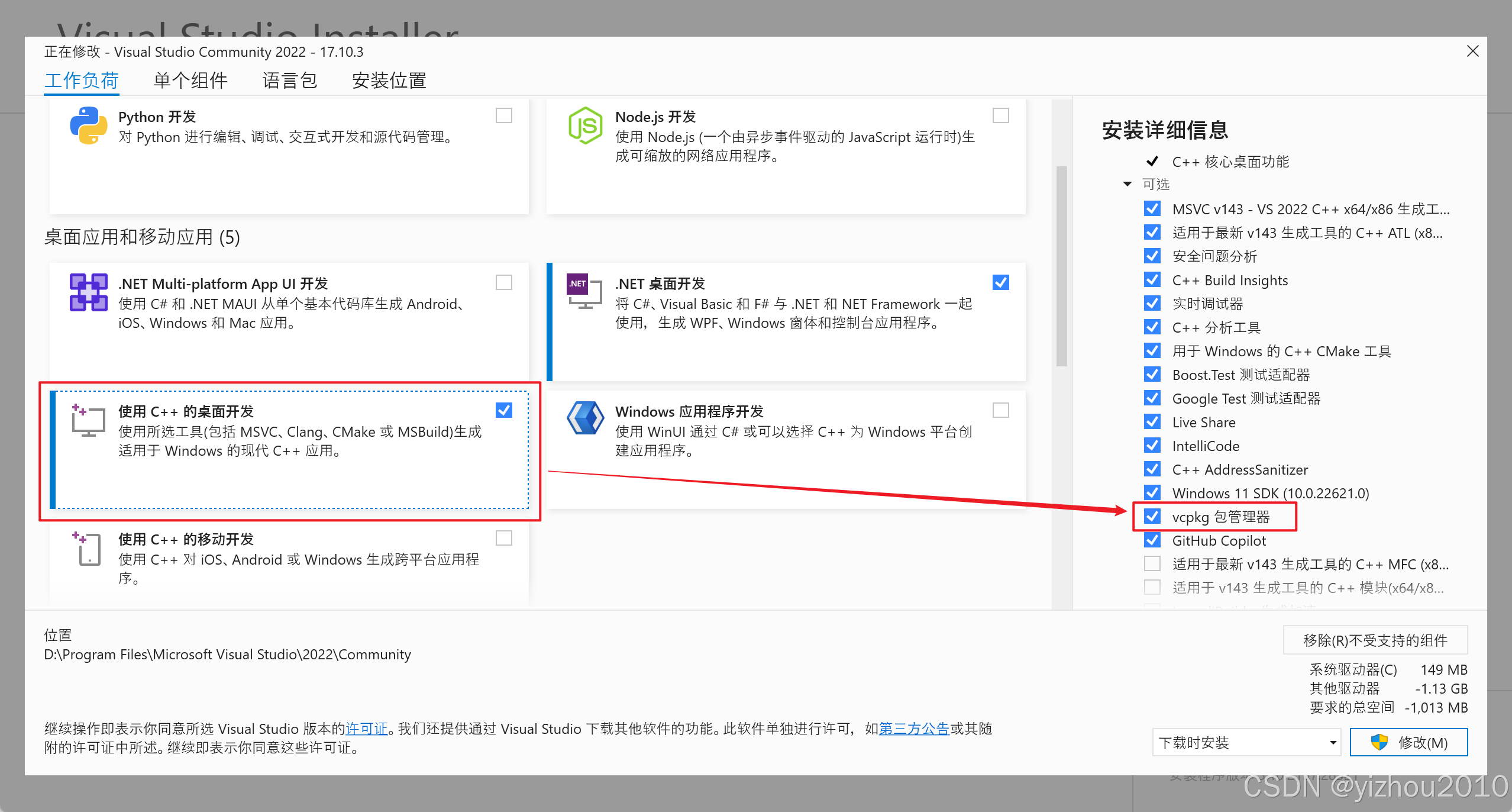
Task: Click the .NET desktop development icon
Action: coord(584,291)
